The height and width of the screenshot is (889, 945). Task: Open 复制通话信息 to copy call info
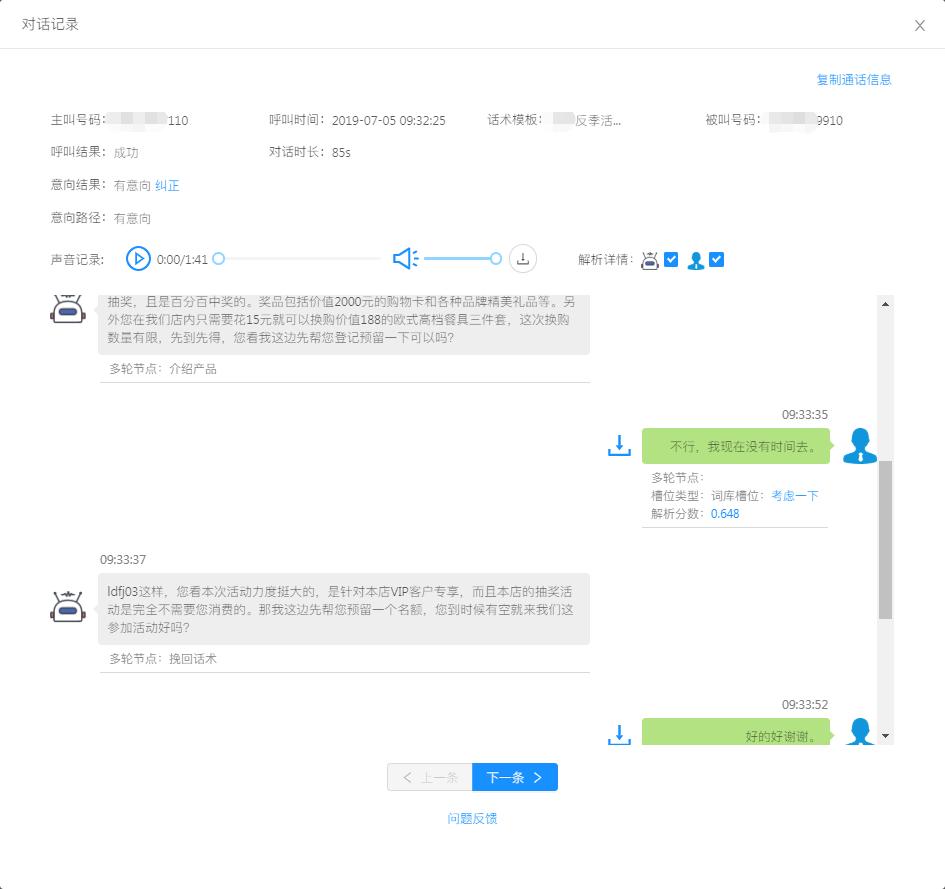(x=855, y=79)
